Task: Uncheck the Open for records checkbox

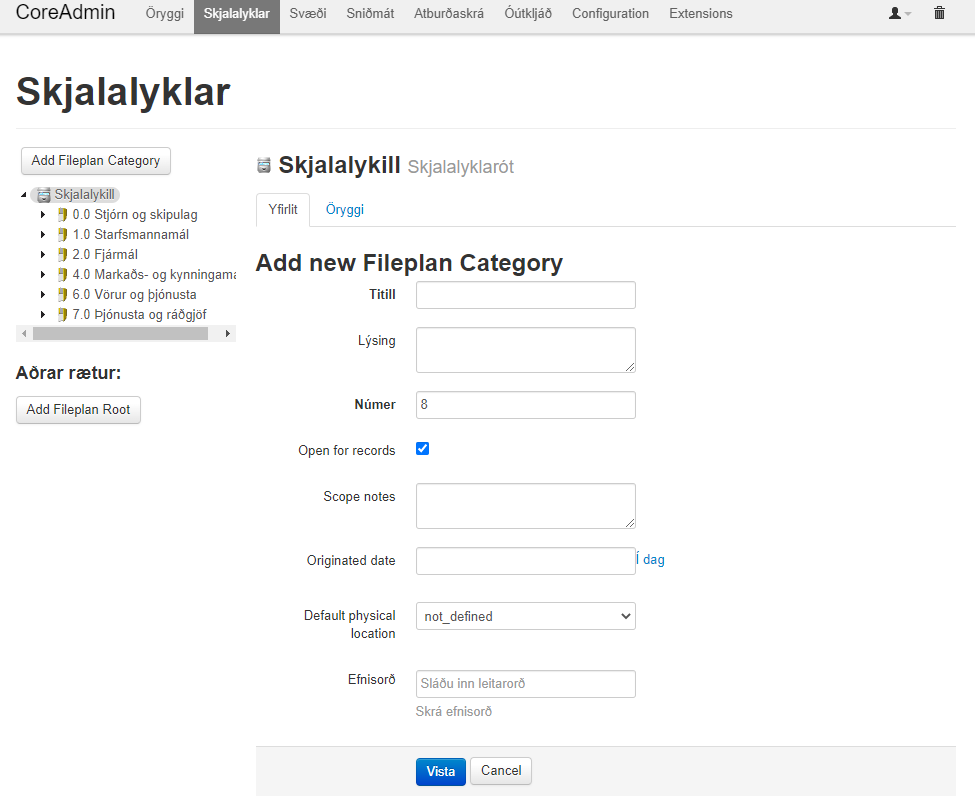Action: click(422, 449)
